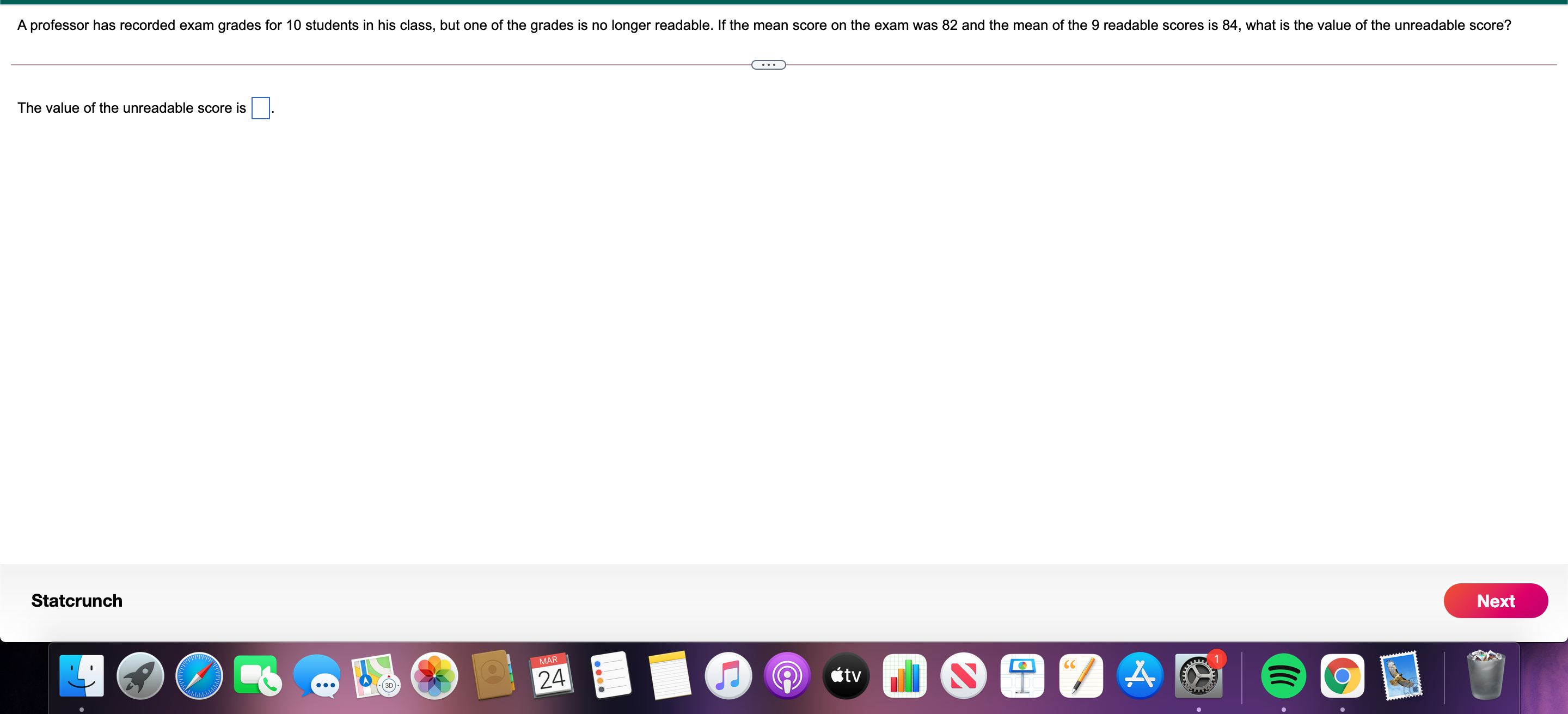Open Calendar showing March 24
This screenshot has height=714, width=1568.
pyautogui.click(x=551, y=676)
